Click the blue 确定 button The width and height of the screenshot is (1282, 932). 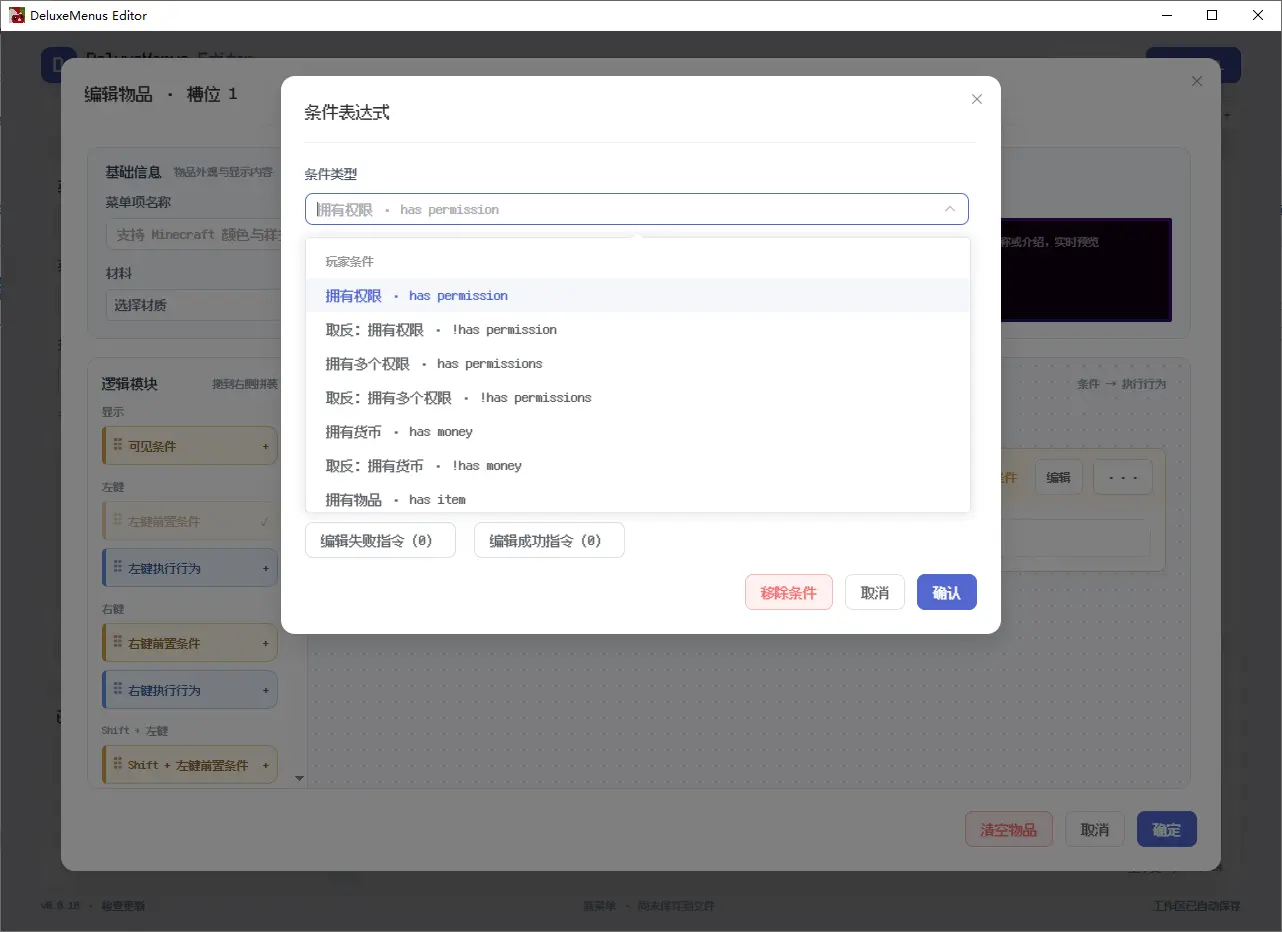[1167, 830]
